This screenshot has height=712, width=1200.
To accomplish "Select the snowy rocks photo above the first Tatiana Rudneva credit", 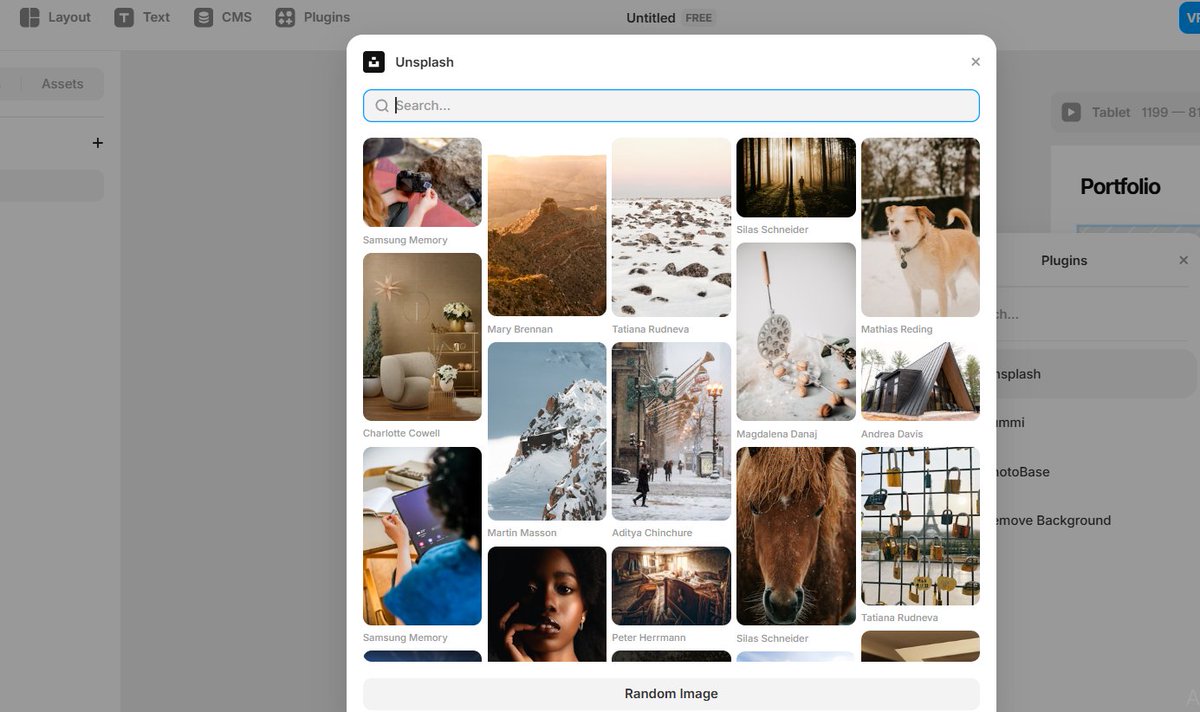I will [671, 227].
